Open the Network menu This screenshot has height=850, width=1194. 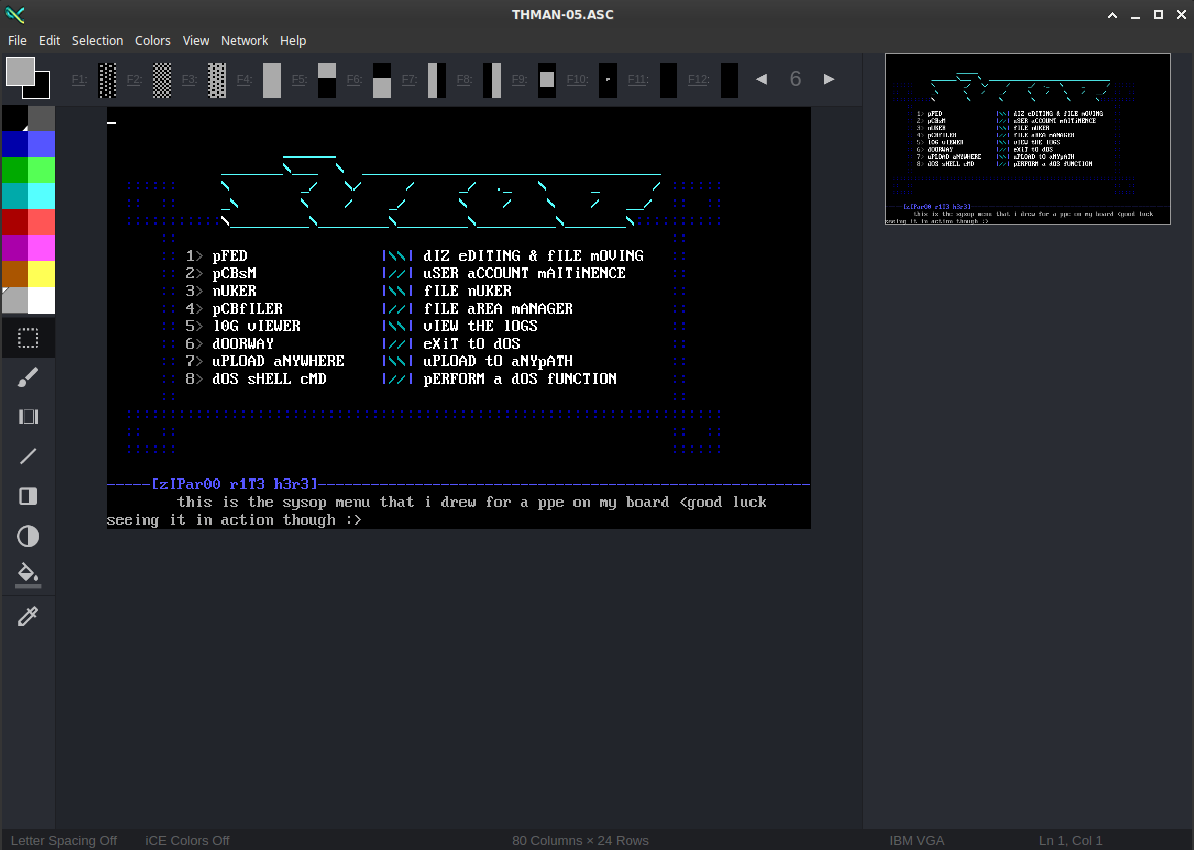pos(244,40)
